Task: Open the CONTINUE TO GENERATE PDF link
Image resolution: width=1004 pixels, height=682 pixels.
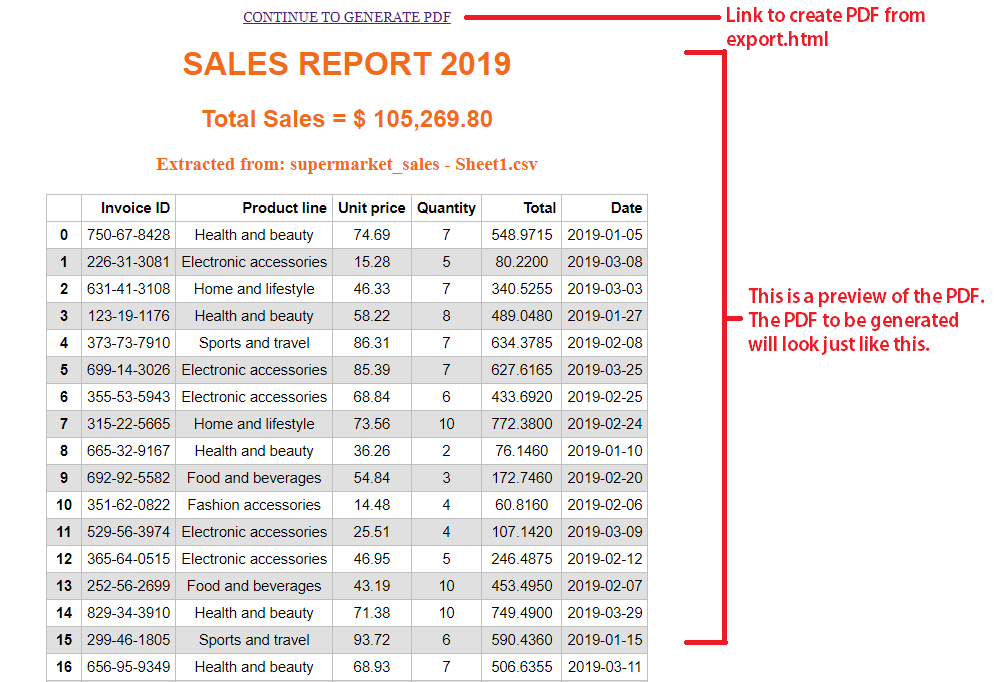Action: click(x=346, y=17)
